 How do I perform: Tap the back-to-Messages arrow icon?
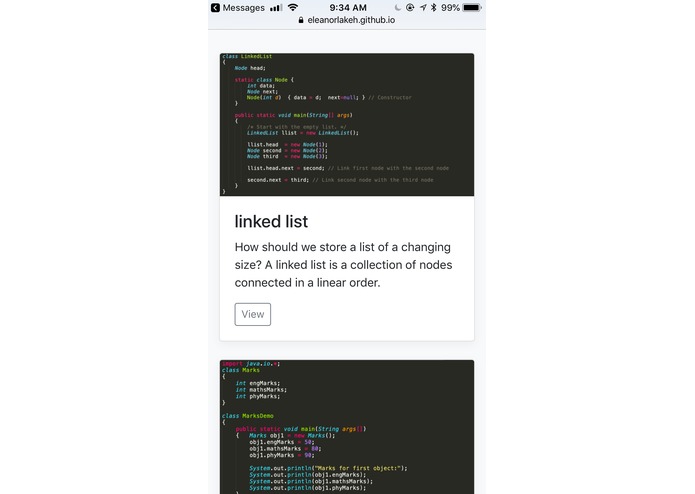pyautogui.click(x=215, y=8)
